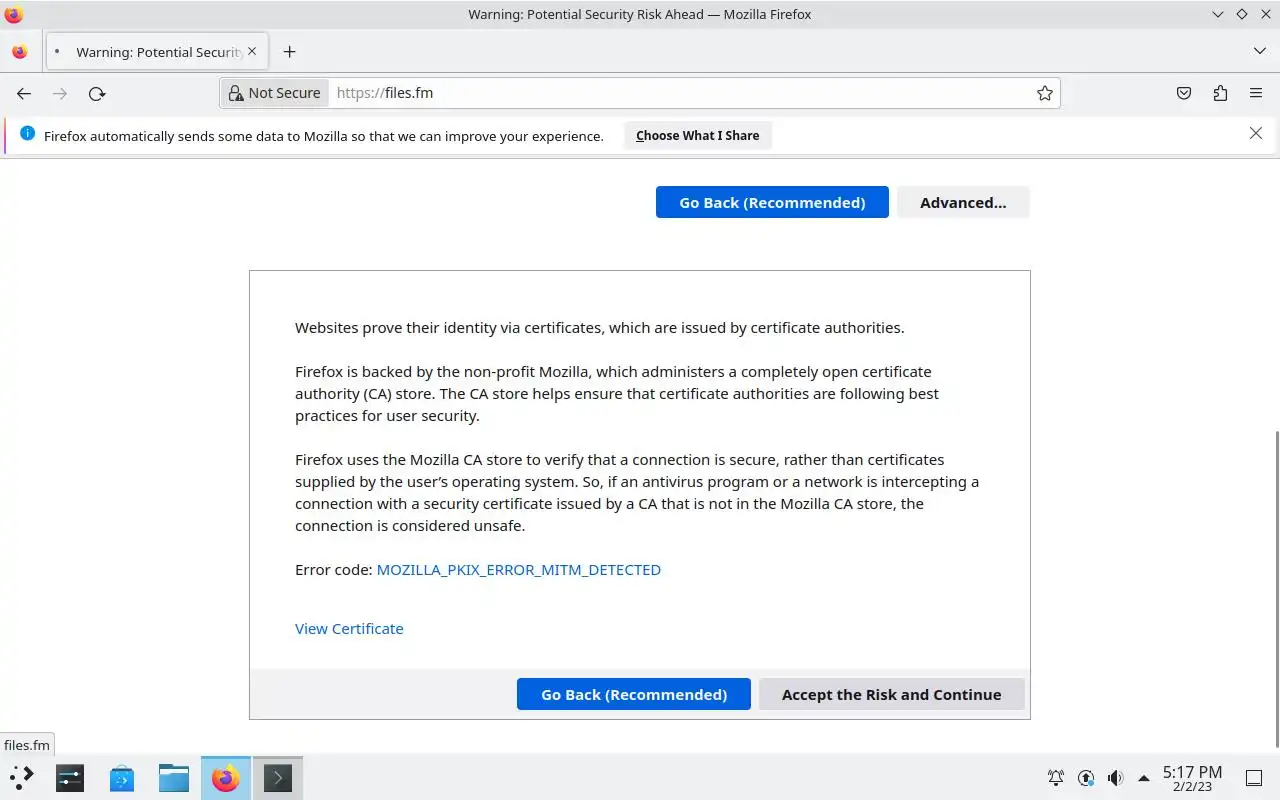Image resolution: width=1280 pixels, height=800 pixels.
Task: Open a new tab with the plus icon
Action: click(x=289, y=52)
